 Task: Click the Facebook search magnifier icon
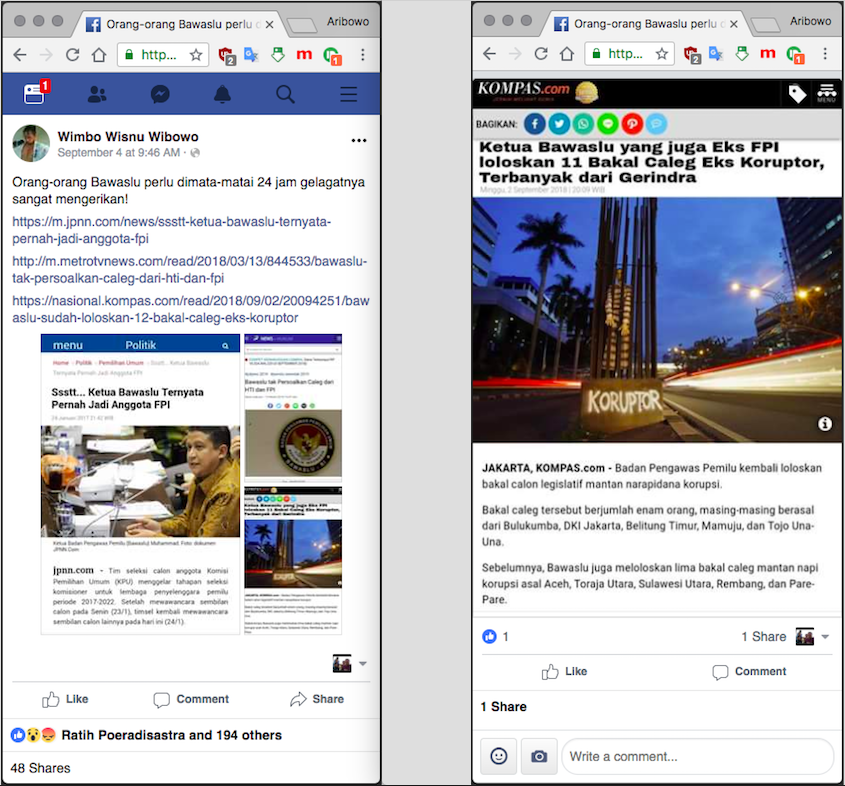(x=285, y=94)
